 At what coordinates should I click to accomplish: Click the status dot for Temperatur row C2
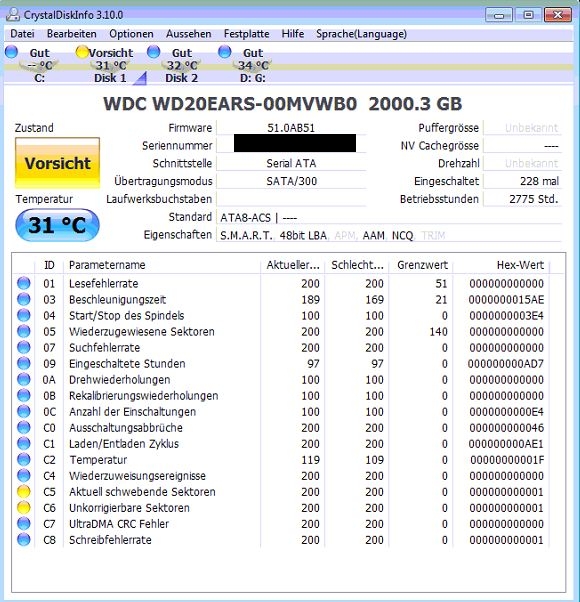(x=23, y=460)
